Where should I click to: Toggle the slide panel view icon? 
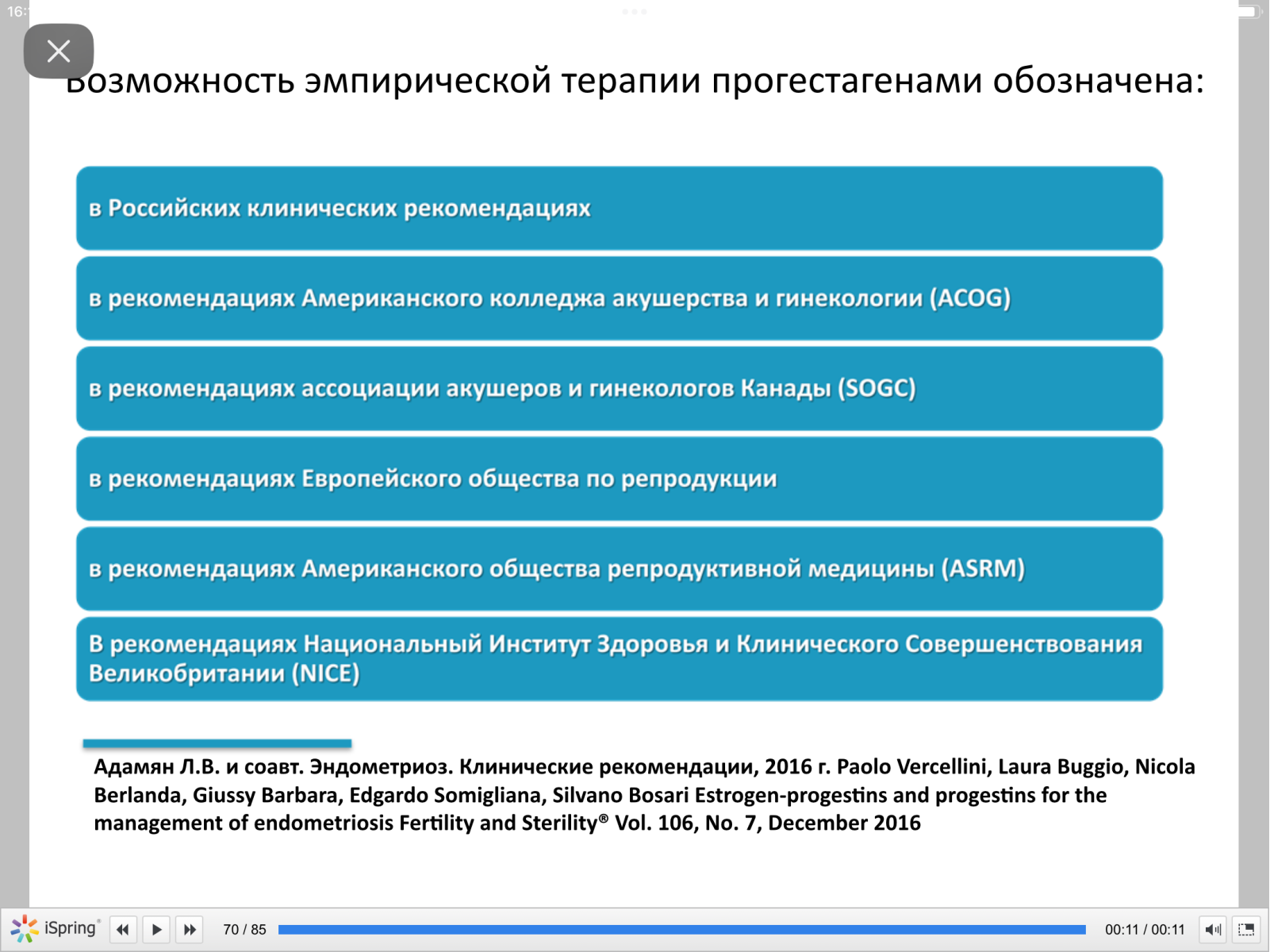1246,930
